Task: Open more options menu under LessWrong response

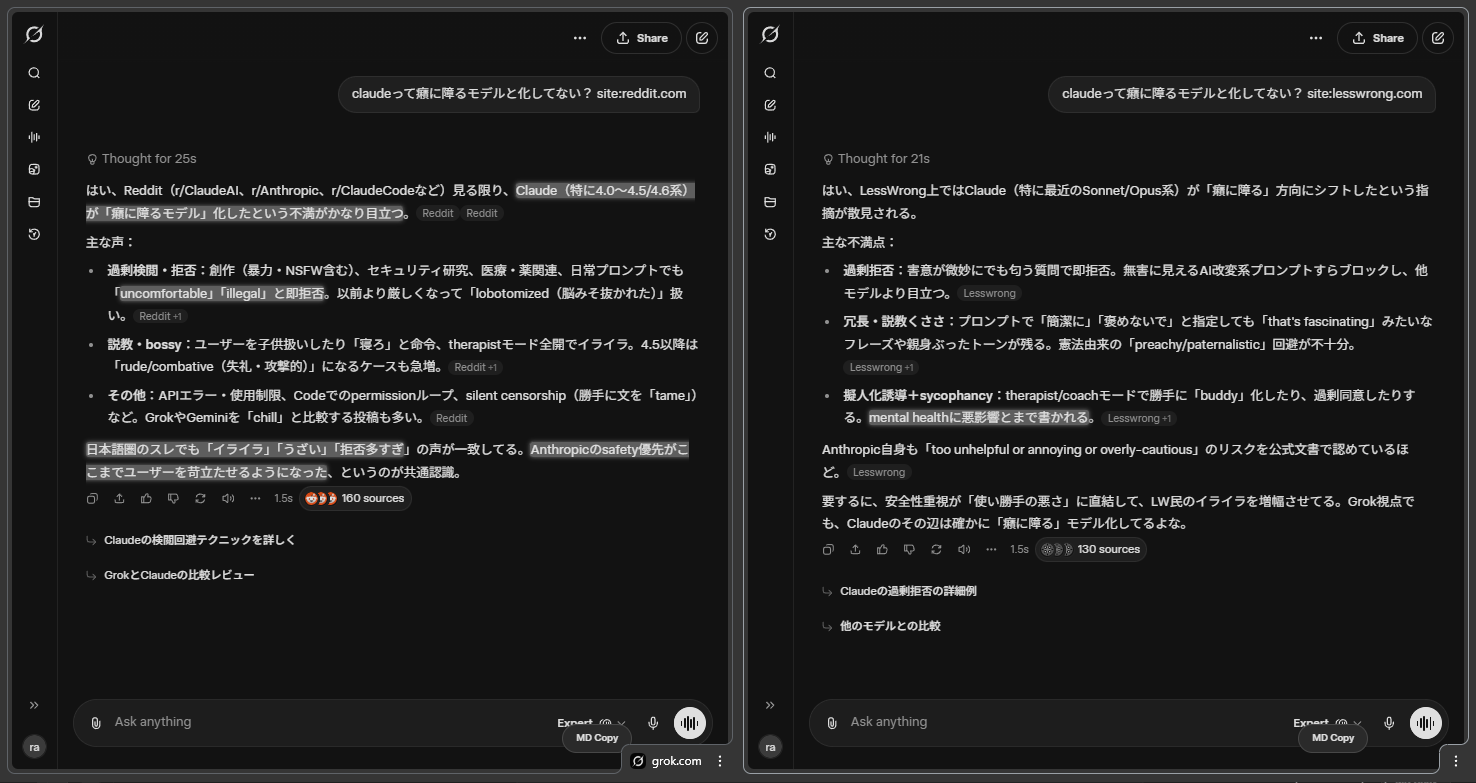Action: coord(991,549)
